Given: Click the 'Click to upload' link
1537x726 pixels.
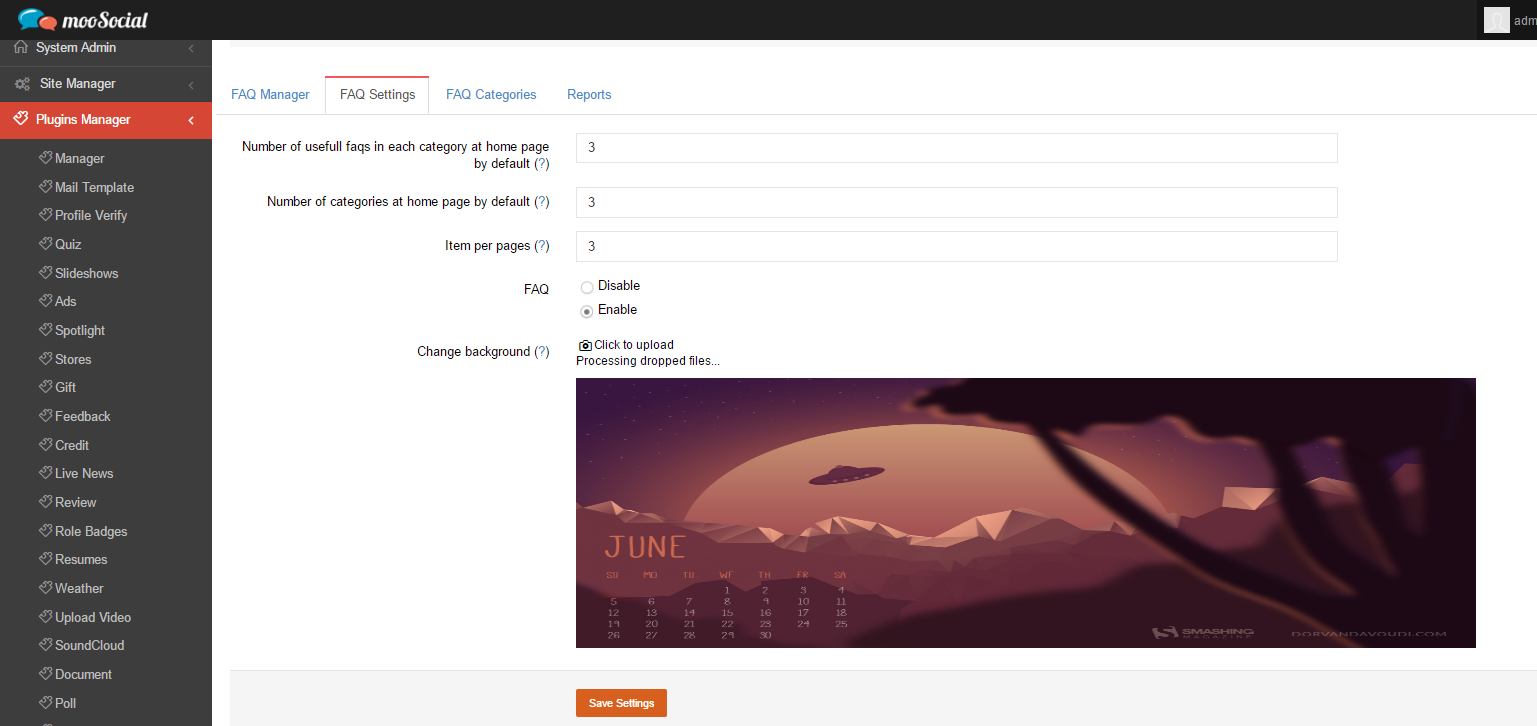Looking at the screenshot, I should (x=634, y=345).
